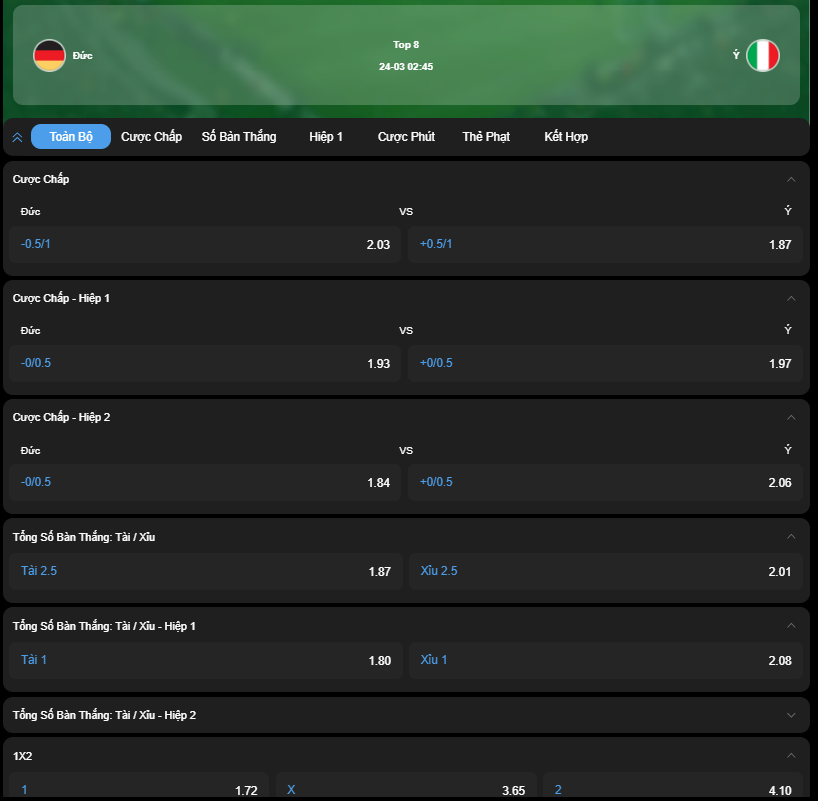Switch to the Số Bàn Thắng tab
This screenshot has width=818, height=801.
point(239,137)
